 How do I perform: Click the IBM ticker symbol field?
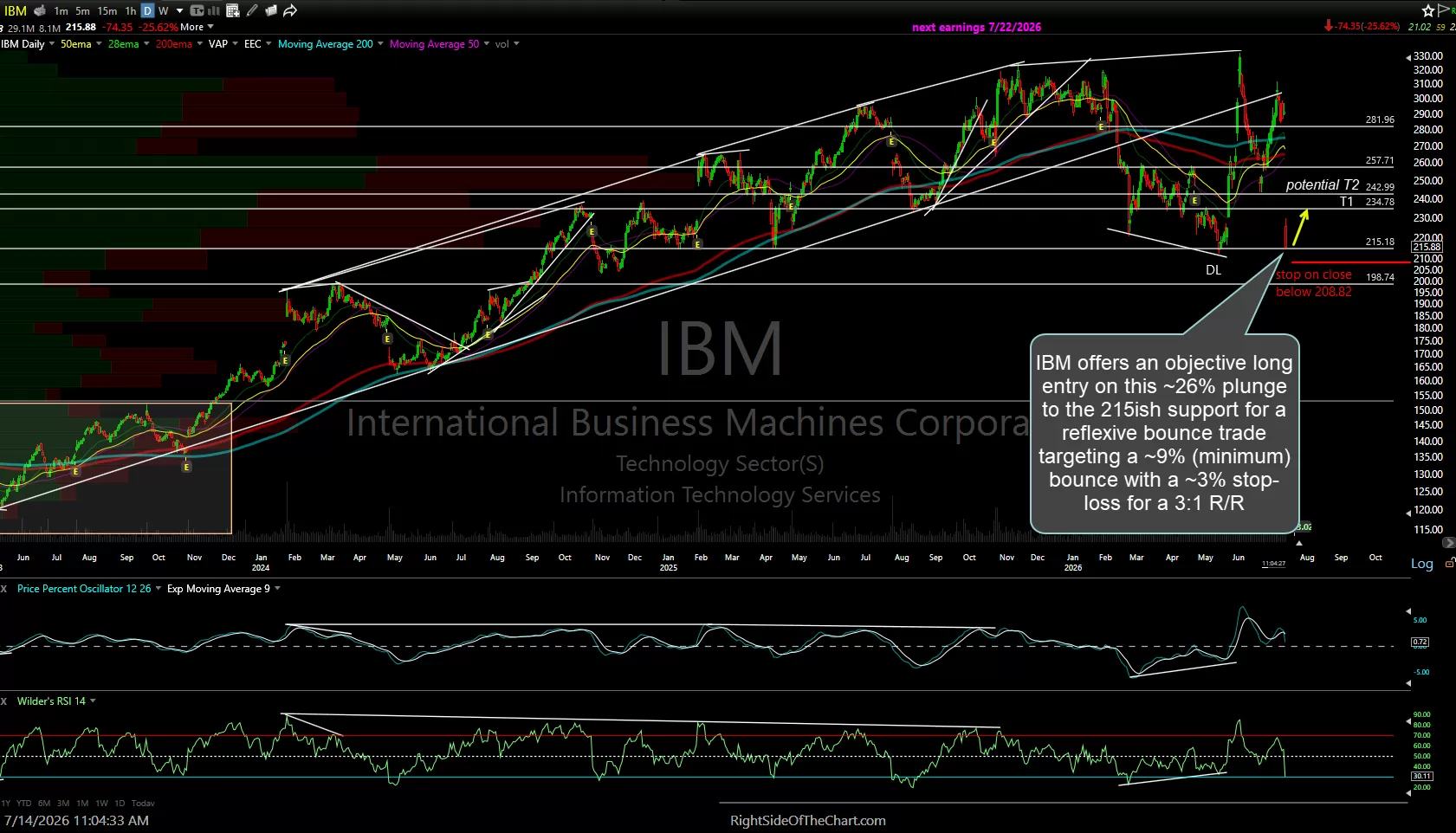point(16,10)
